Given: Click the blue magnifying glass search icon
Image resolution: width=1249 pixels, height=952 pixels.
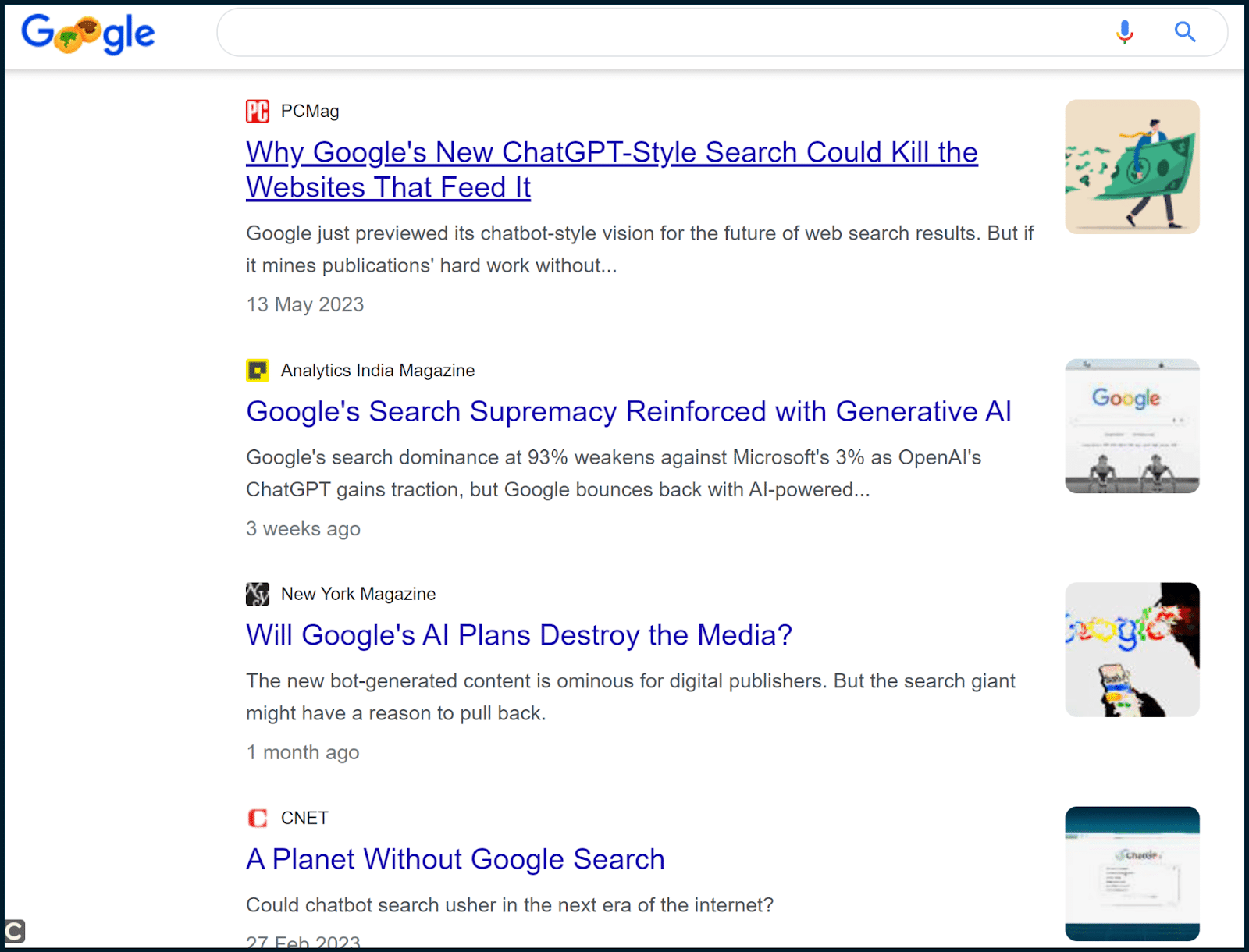Looking at the screenshot, I should [x=1185, y=32].
